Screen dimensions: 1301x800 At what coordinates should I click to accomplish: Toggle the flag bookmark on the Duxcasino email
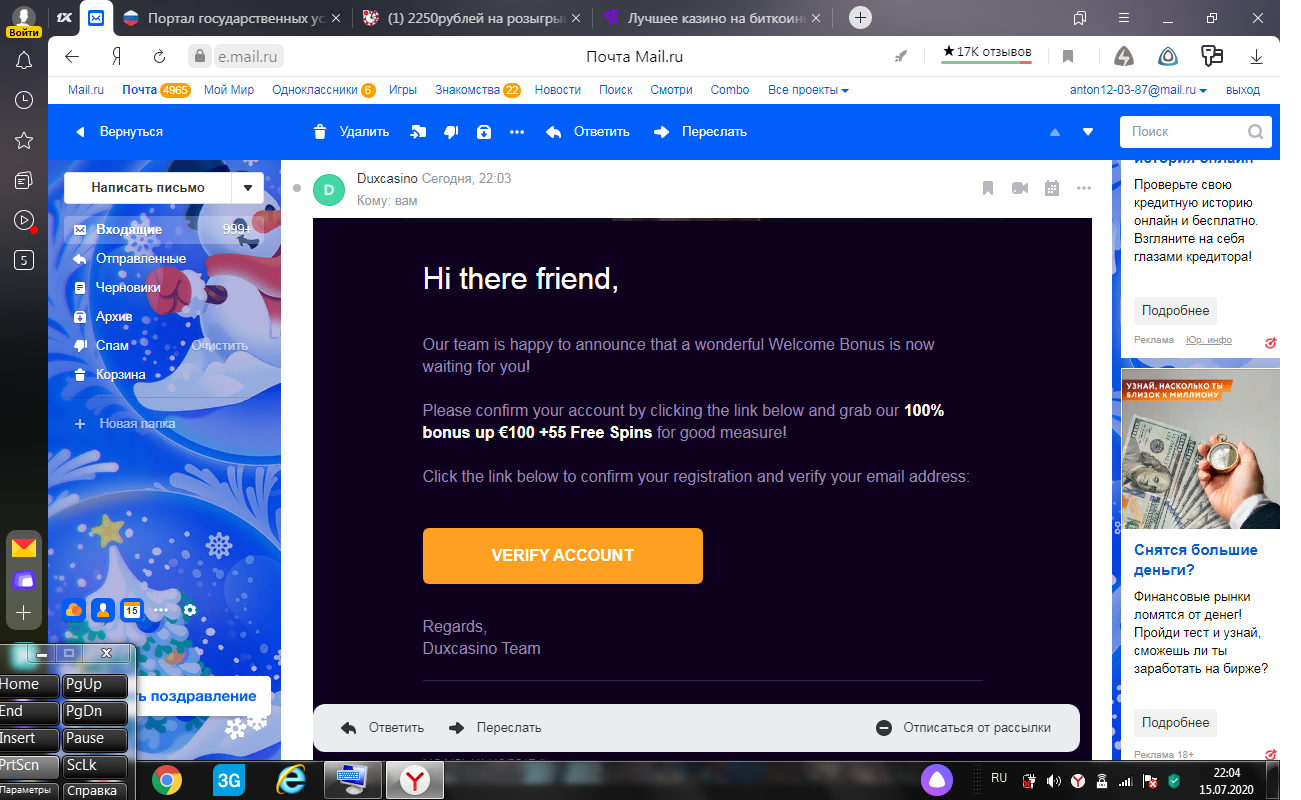(988, 188)
